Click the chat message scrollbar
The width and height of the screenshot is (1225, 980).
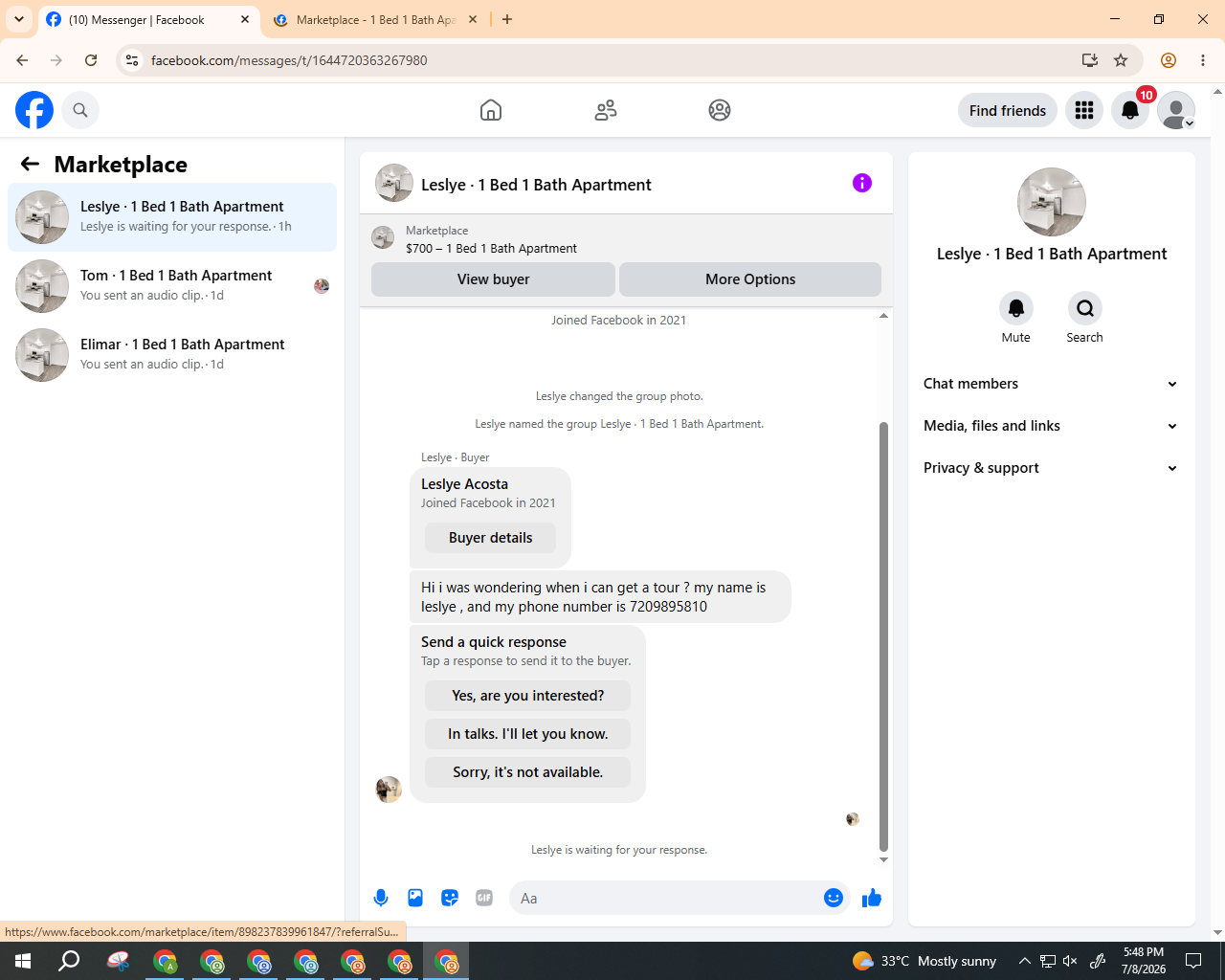883,636
